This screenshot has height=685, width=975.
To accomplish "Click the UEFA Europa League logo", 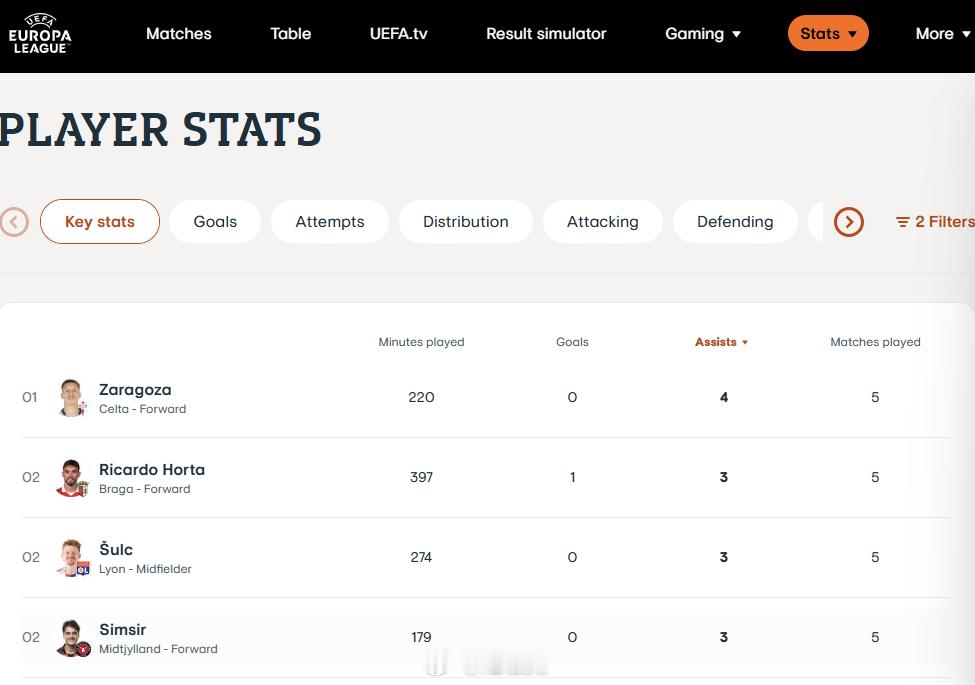I will pyautogui.click(x=40, y=34).
